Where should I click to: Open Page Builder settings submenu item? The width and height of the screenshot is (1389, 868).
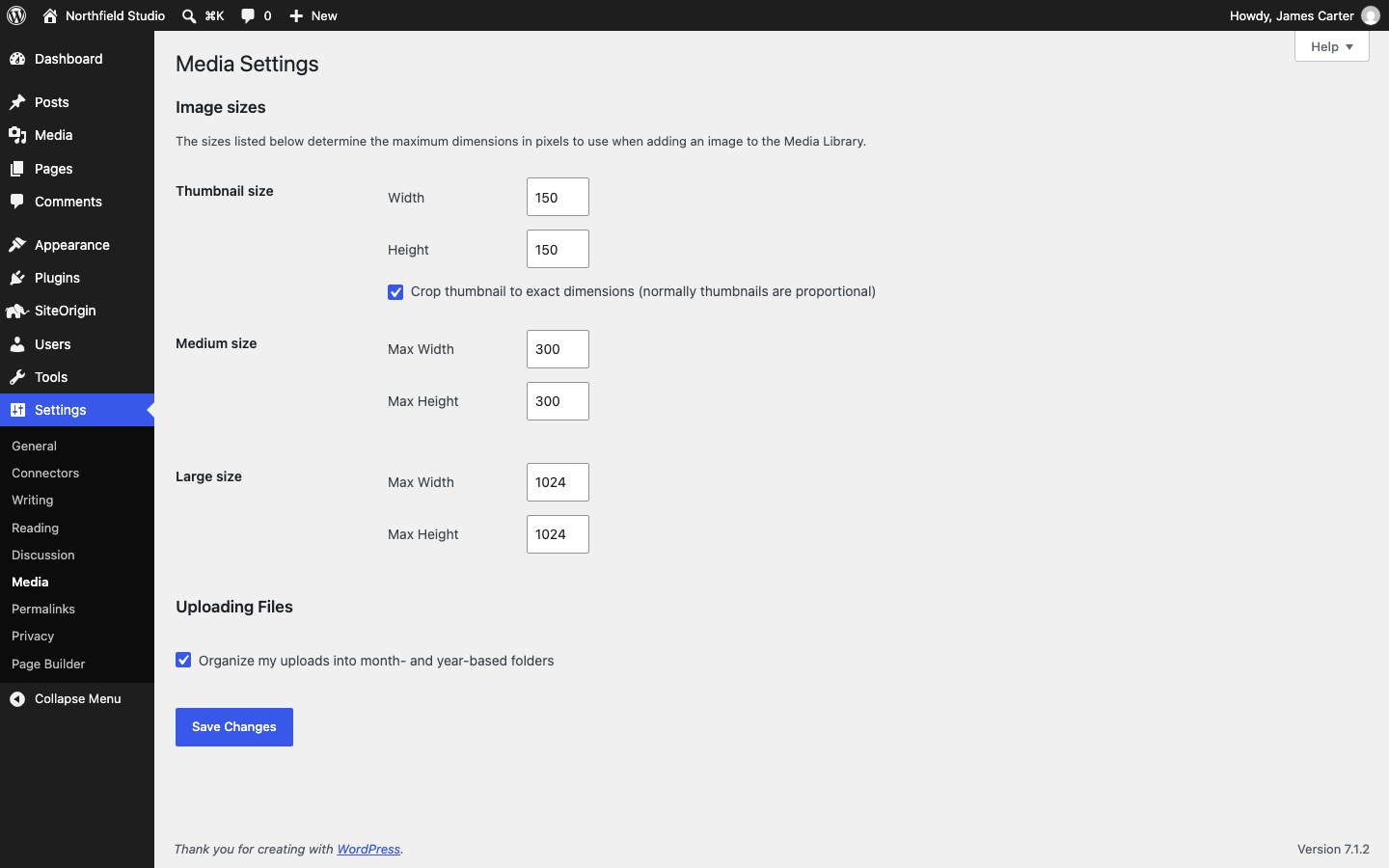click(x=48, y=665)
